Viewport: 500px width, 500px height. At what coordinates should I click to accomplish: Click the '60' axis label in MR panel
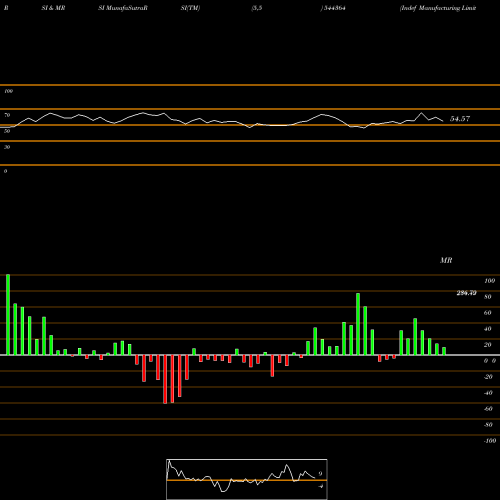pyautogui.click(x=488, y=313)
